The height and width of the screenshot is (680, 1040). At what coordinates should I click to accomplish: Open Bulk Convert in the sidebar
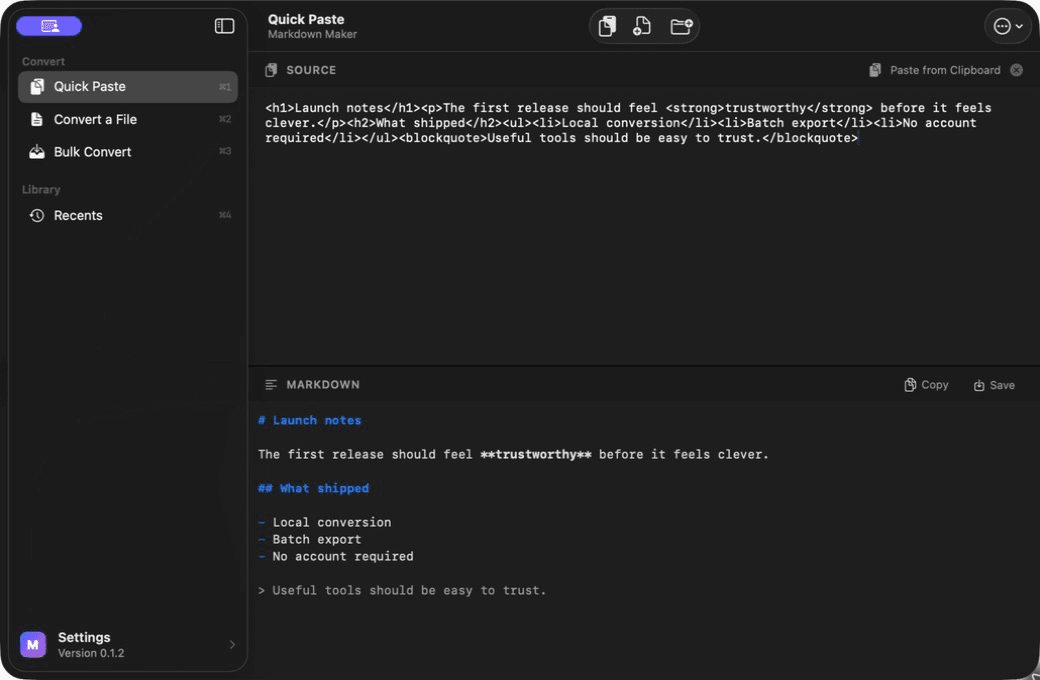(127, 152)
